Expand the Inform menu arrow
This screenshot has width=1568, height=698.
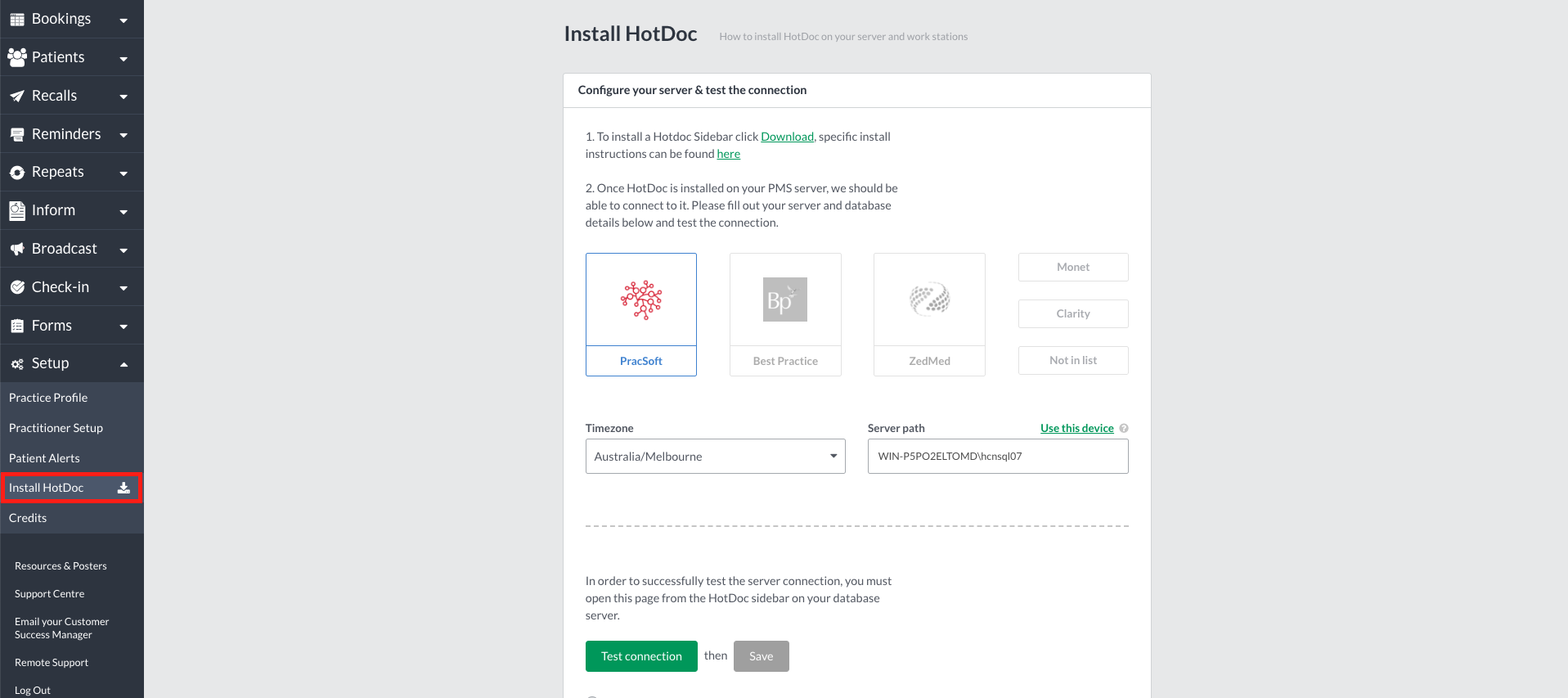(124, 212)
